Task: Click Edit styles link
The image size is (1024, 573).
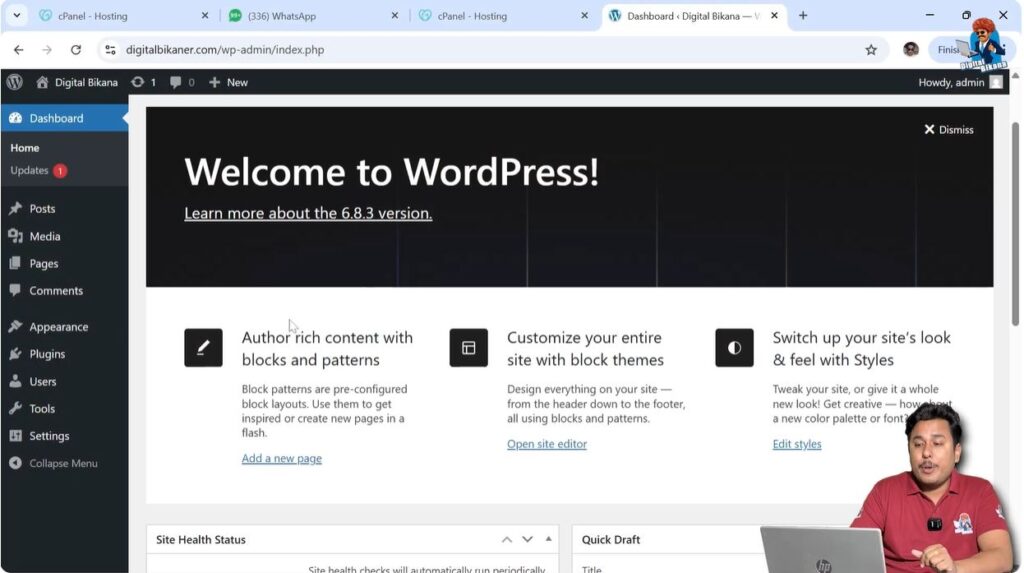Action: coord(797,444)
